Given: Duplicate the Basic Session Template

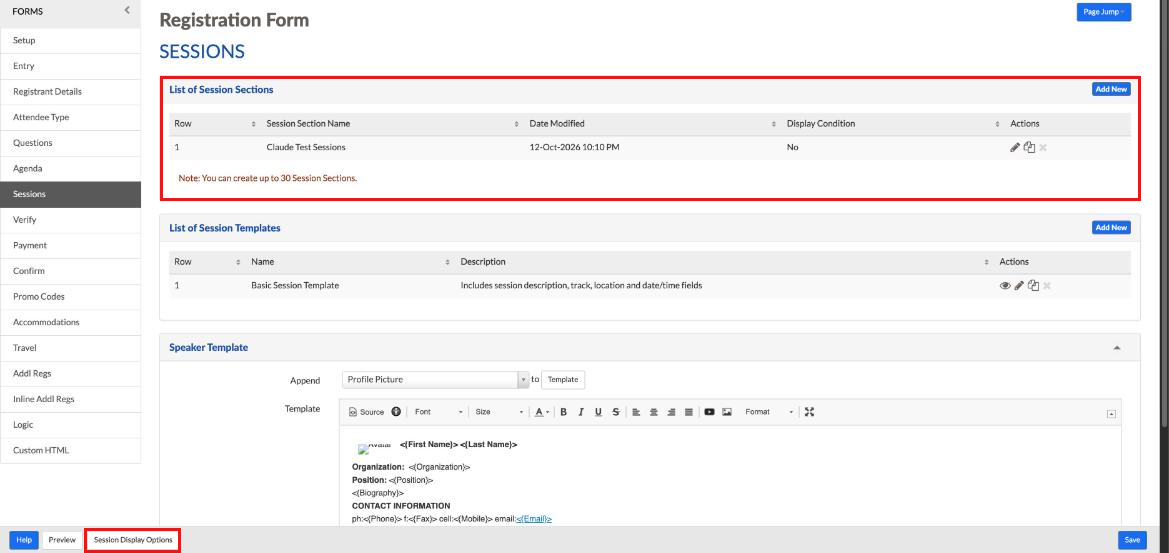Looking at the screenshot, I should coord(1033,285).
